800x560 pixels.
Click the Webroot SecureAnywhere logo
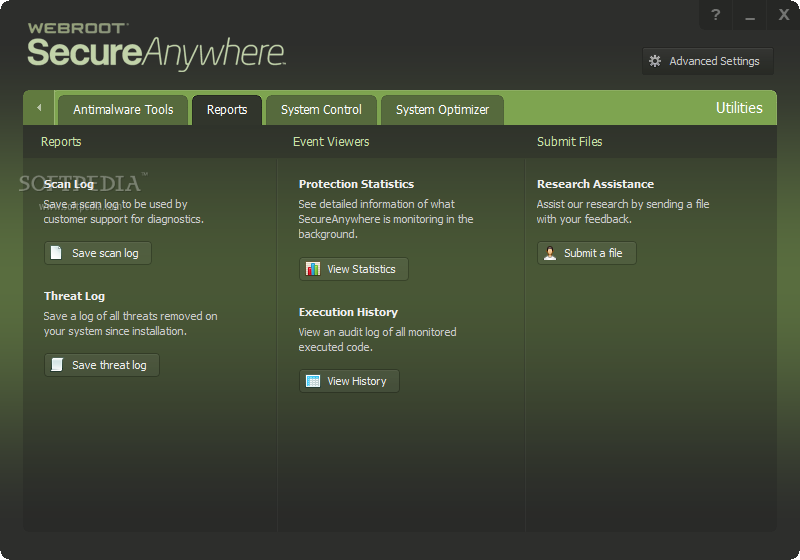coord(156,46)
